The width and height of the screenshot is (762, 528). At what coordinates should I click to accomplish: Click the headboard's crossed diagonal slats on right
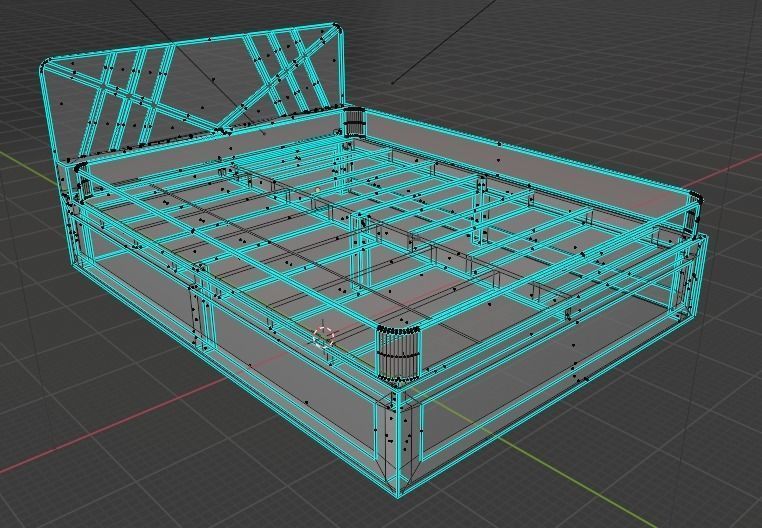pos(284,73)
